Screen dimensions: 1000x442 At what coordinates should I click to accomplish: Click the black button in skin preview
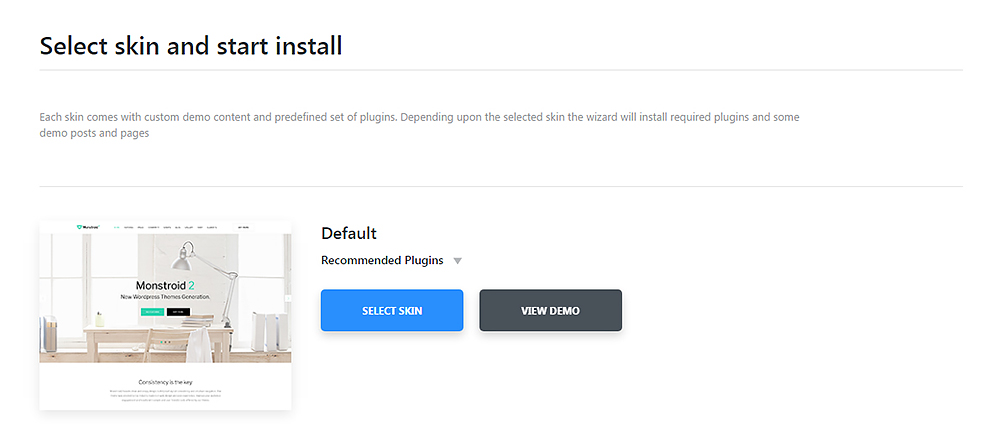(x=178, y=312)
